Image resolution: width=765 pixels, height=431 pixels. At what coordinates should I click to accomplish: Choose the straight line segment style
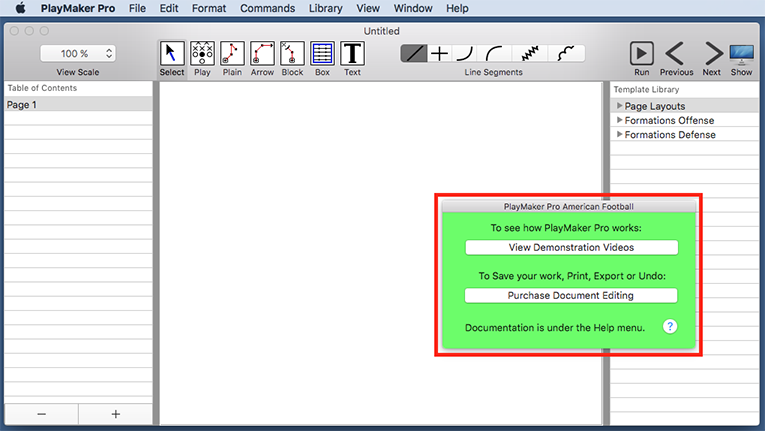pyautogui.click(x=415, y=54)
